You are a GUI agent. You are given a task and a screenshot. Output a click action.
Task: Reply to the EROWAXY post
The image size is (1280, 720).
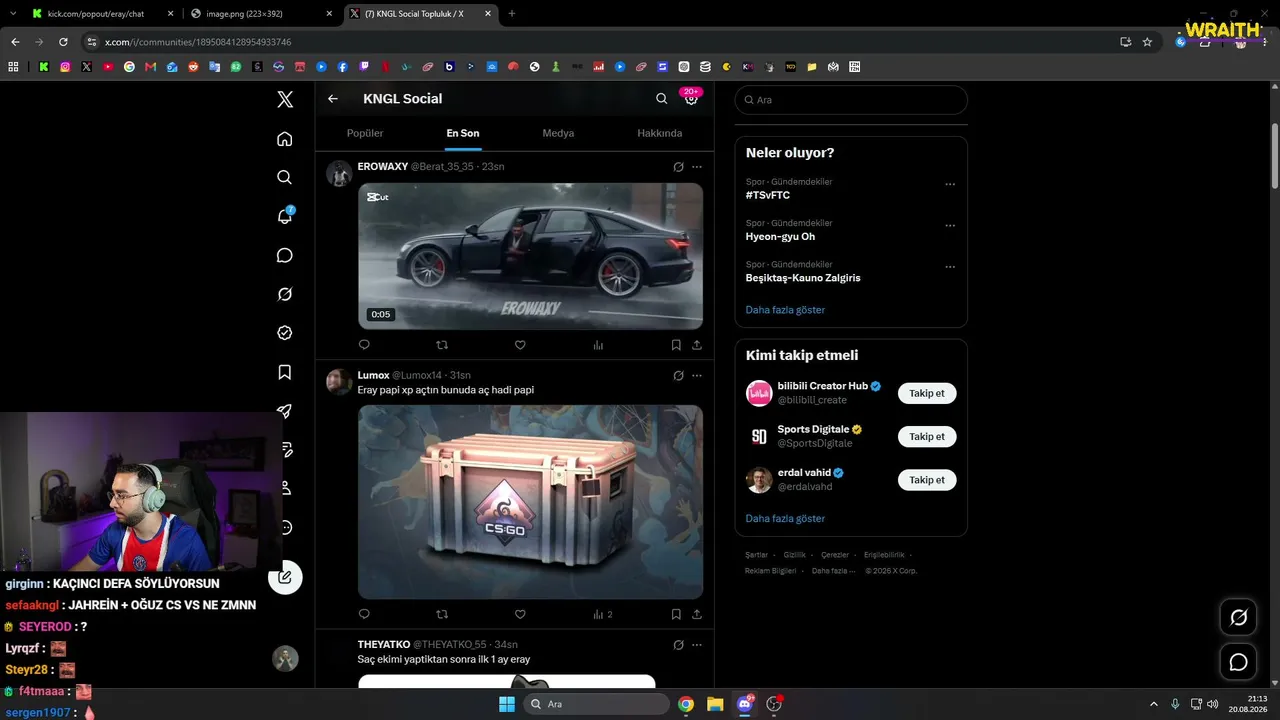tap(364, 345)
